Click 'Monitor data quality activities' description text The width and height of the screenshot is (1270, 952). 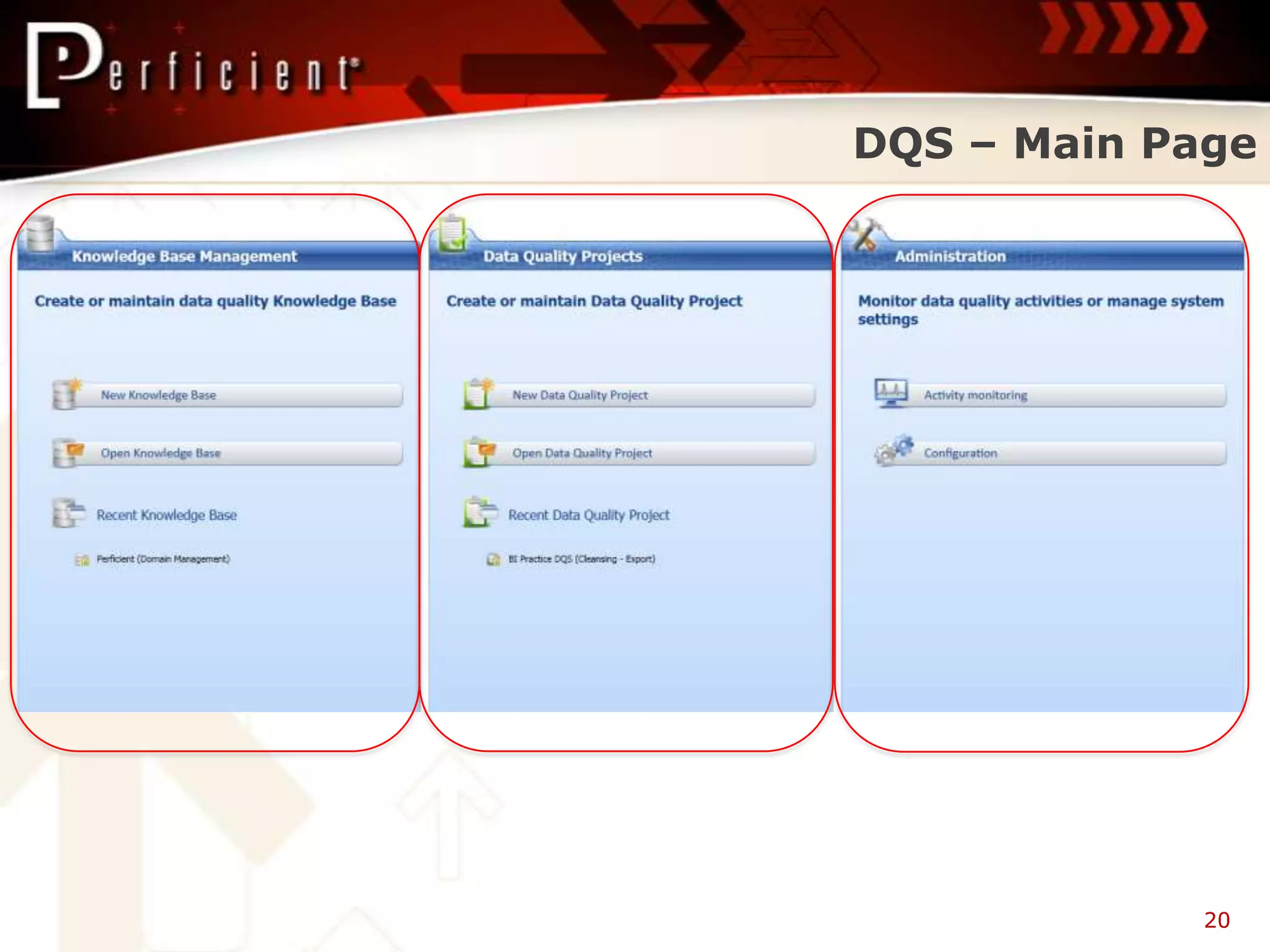[x=1041, y=310]
